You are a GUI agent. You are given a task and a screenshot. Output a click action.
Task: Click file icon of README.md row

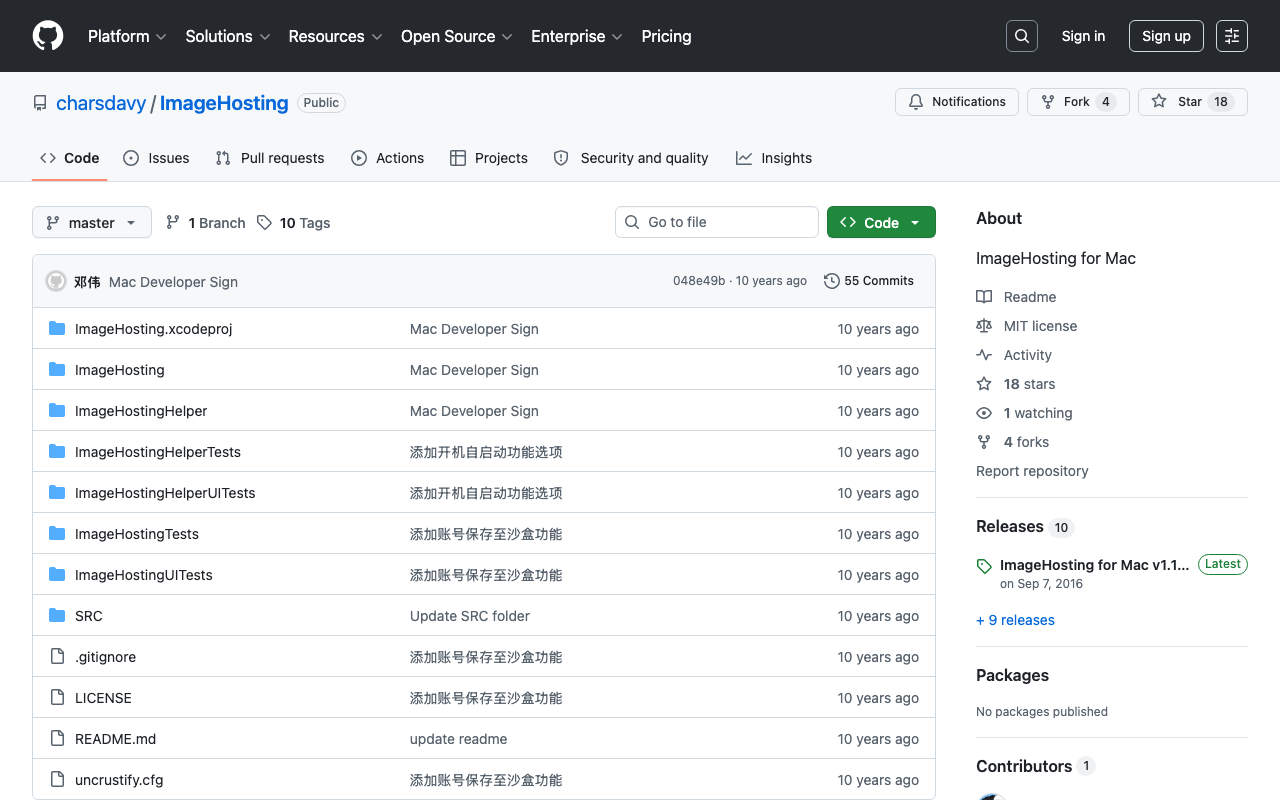point(57,739)
